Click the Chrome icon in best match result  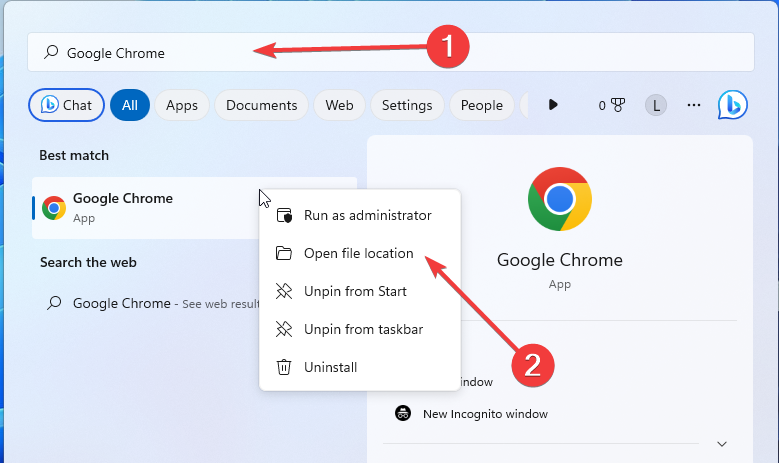tap(54, 208)
